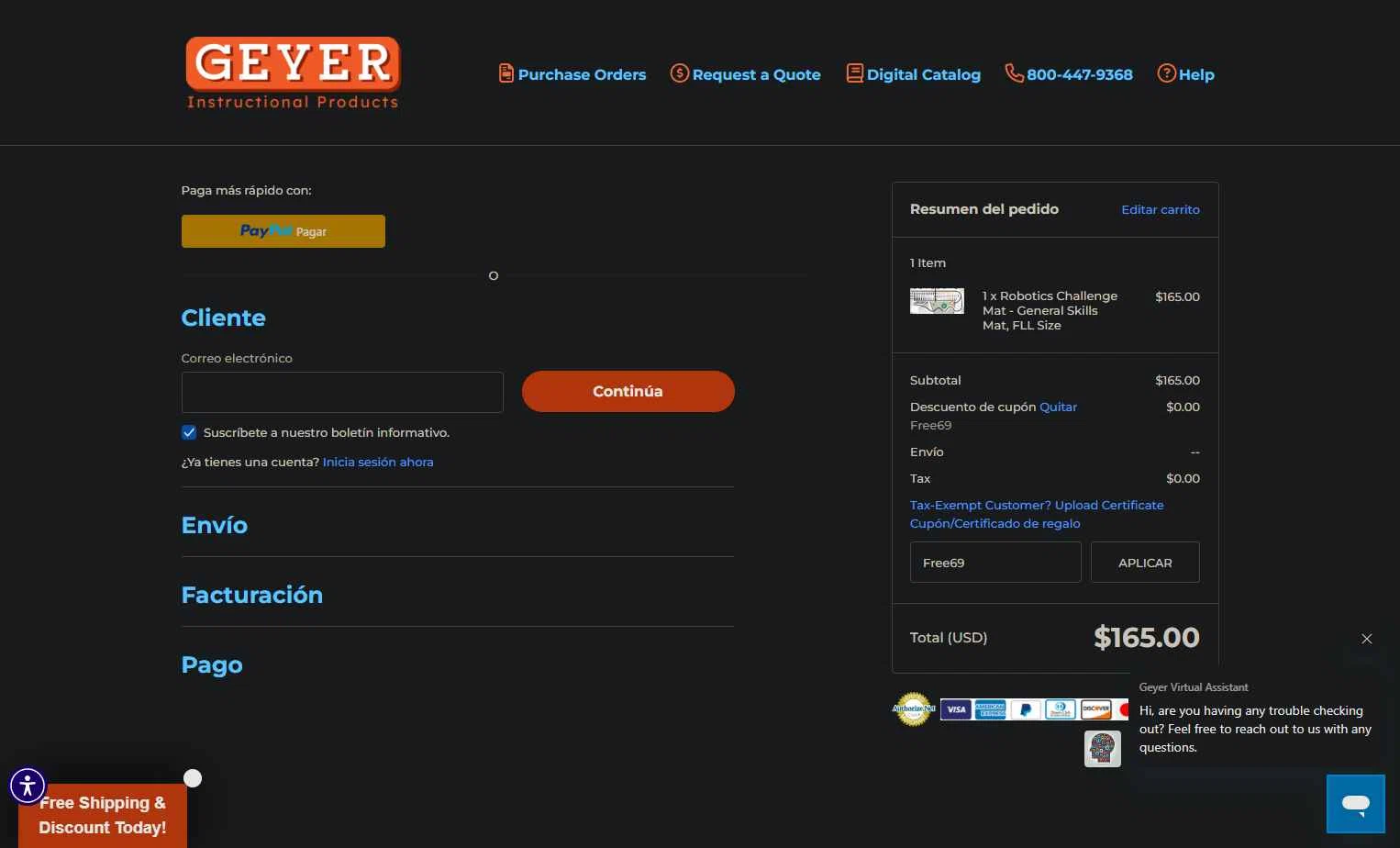Click the coupon code field containing Free69
Screen dimensions: 1400x848
coord(995,563)
